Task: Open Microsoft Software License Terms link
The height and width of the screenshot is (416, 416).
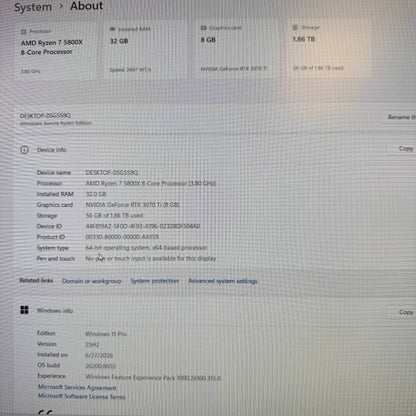Action: coord(81,396)
